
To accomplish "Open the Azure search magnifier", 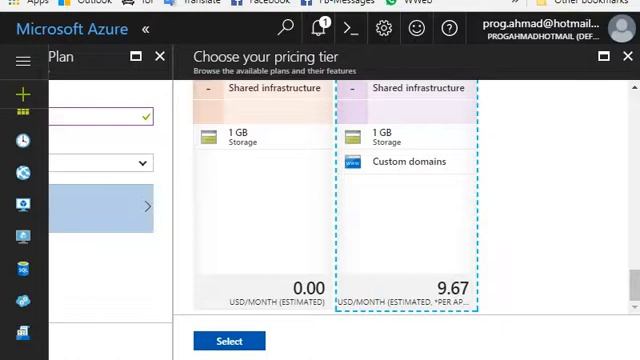I will point(286,28).
